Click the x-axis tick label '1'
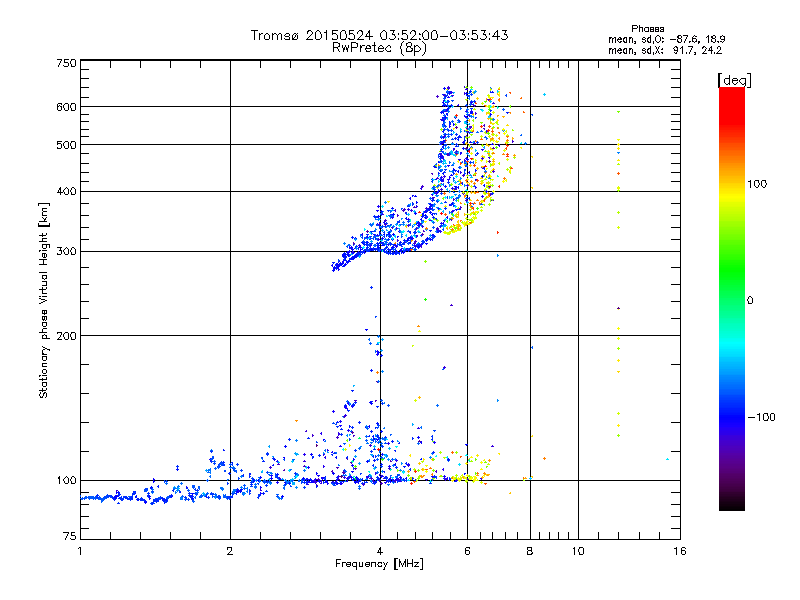800x600 pixels. click(80, 551)
